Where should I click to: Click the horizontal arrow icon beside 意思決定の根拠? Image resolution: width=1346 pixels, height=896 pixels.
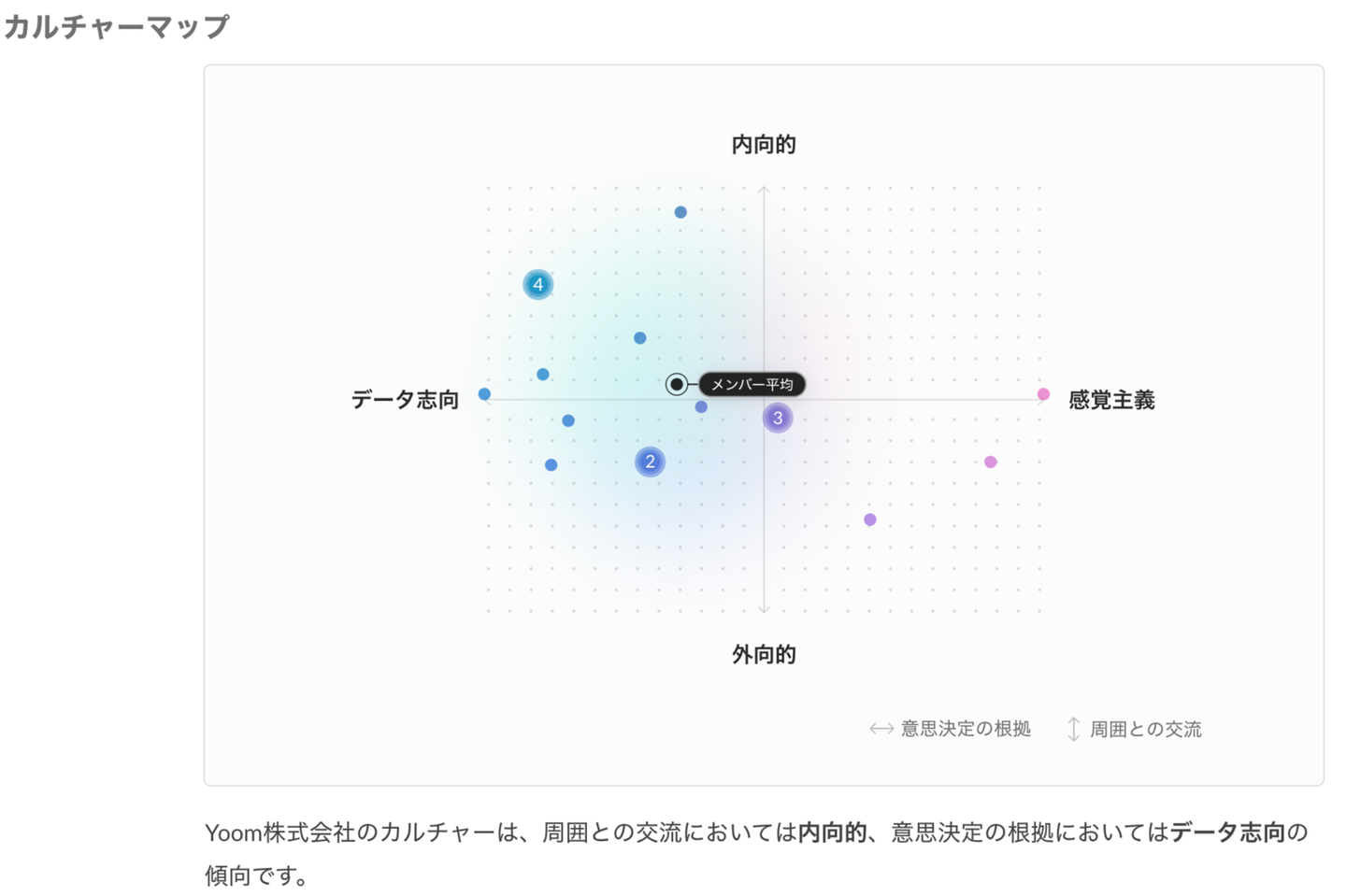tap(881, 729)
